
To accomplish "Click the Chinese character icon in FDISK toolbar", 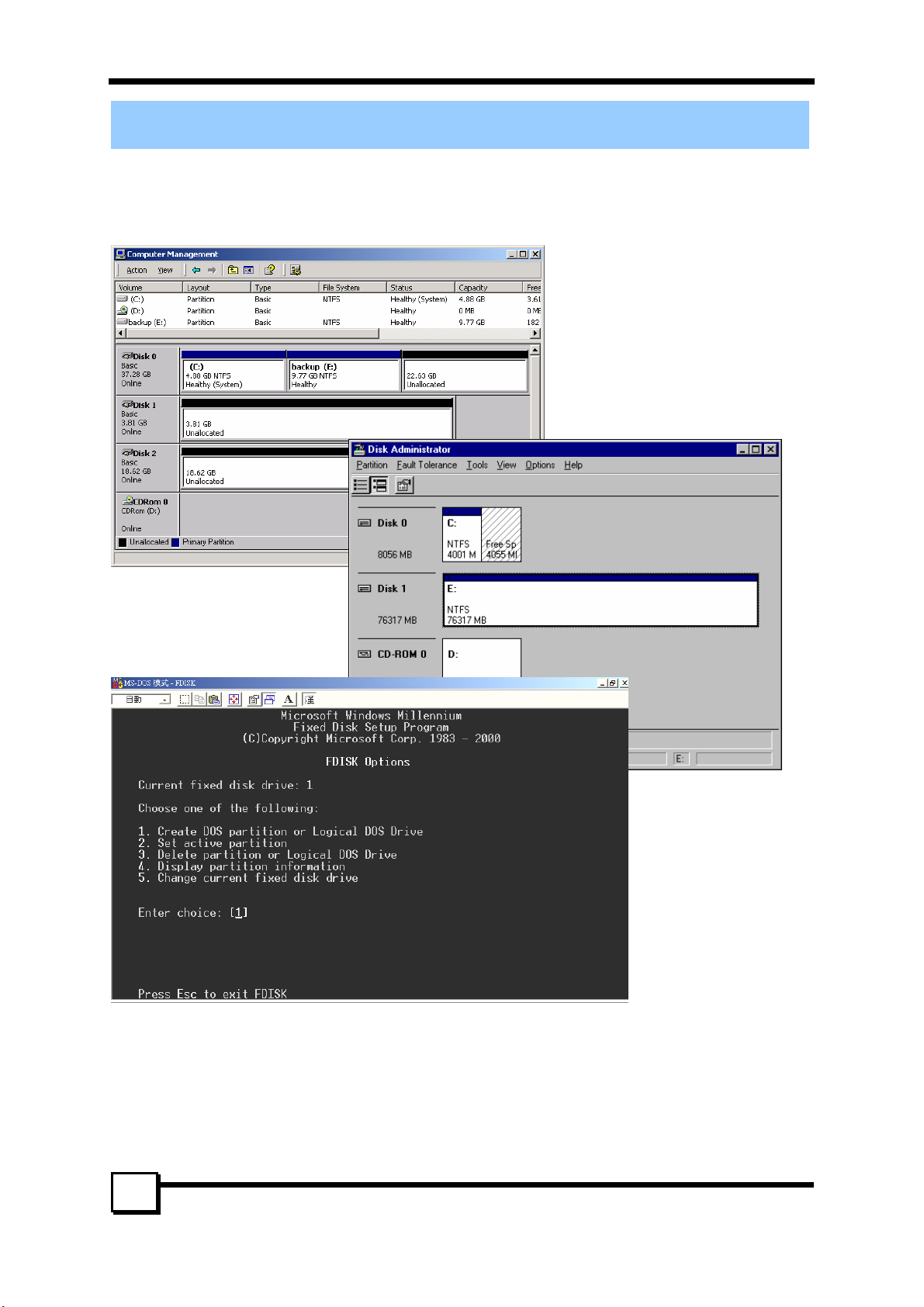I will (x=309, y=700).
